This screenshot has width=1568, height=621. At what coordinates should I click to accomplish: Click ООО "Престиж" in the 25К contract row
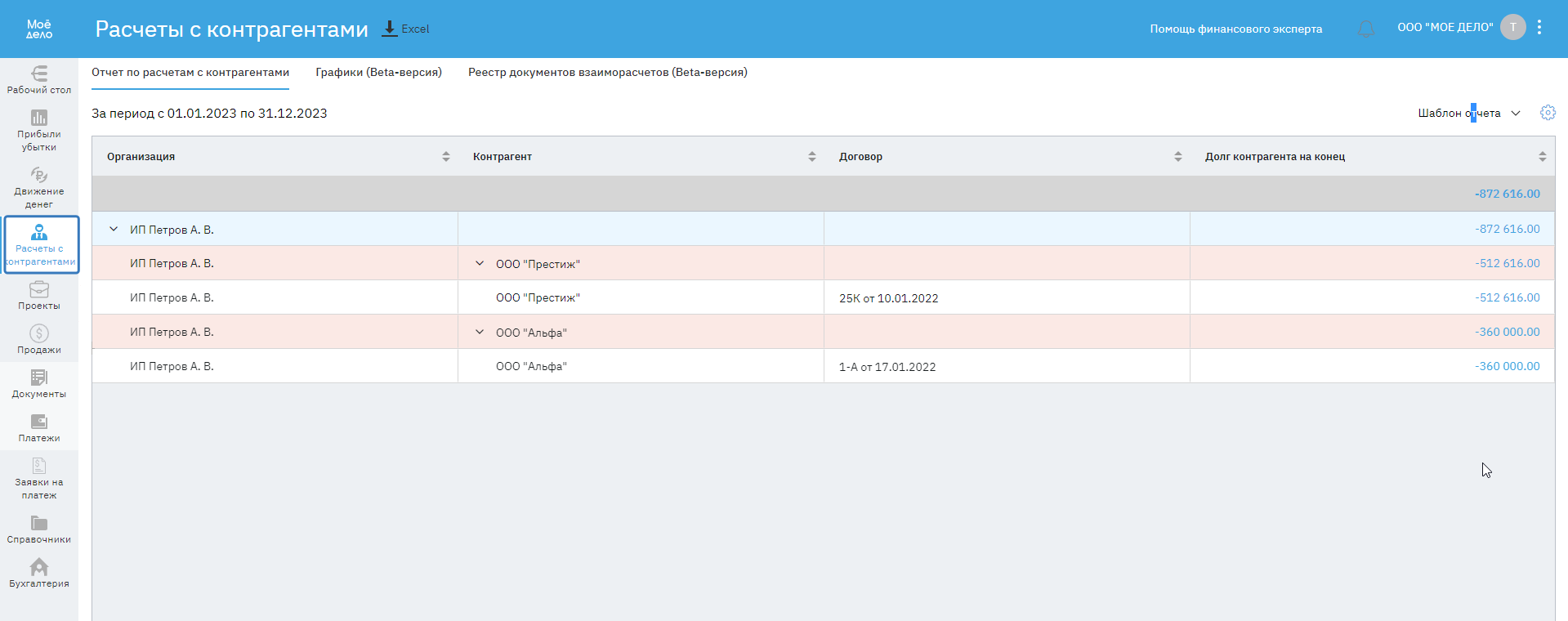538,298
